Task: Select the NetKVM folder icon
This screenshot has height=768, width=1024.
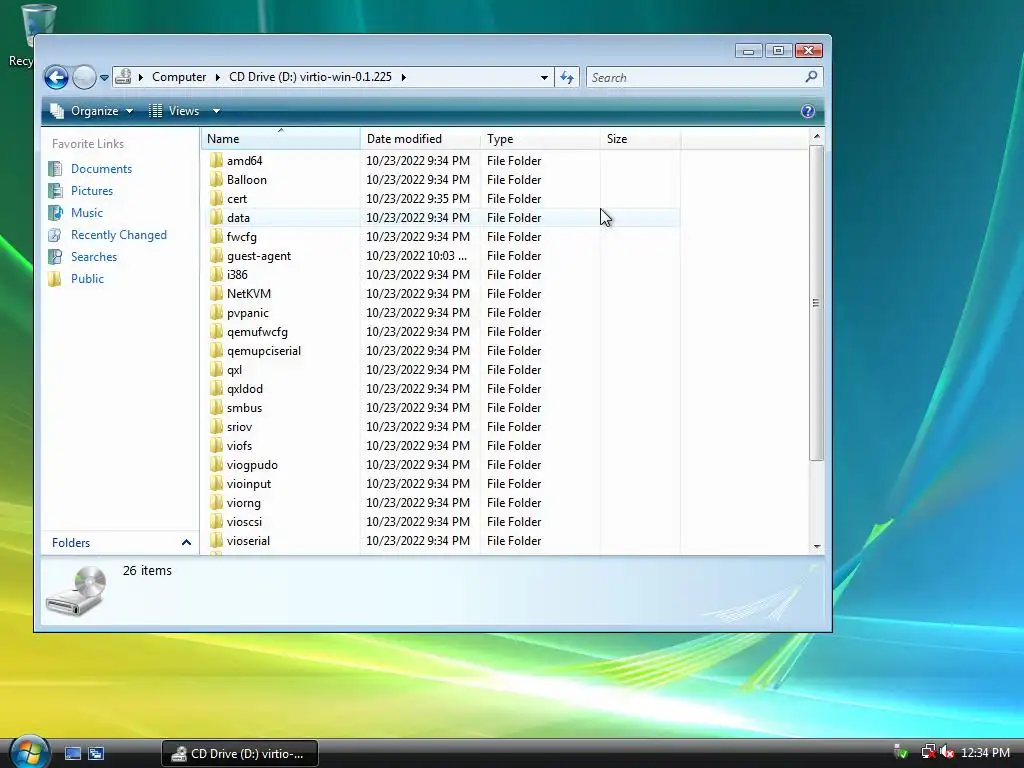Action: 216,293
